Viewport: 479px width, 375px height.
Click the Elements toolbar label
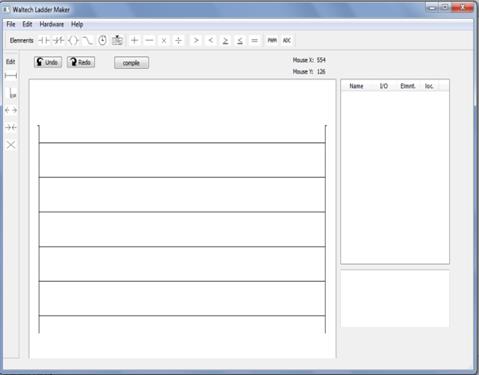pyautogui.click(x=22, y=41)
